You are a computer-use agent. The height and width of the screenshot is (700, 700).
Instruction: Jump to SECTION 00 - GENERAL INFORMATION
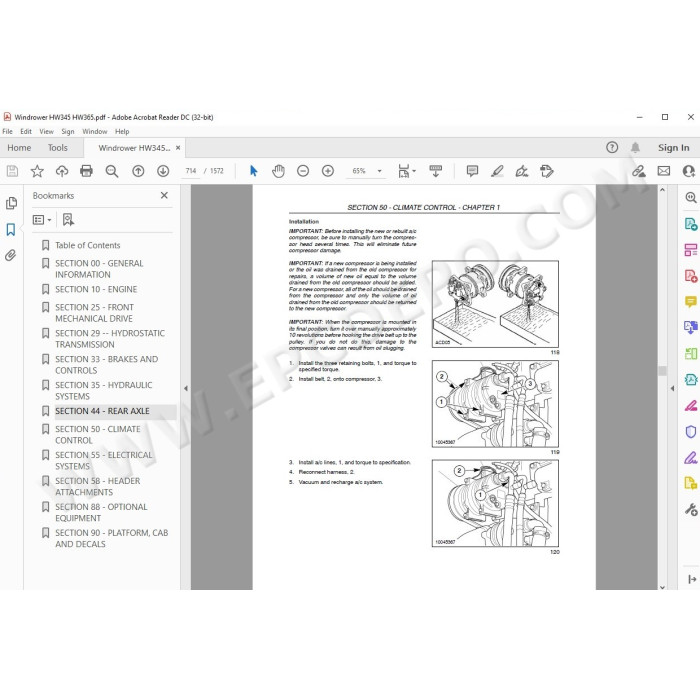[99, 269]
